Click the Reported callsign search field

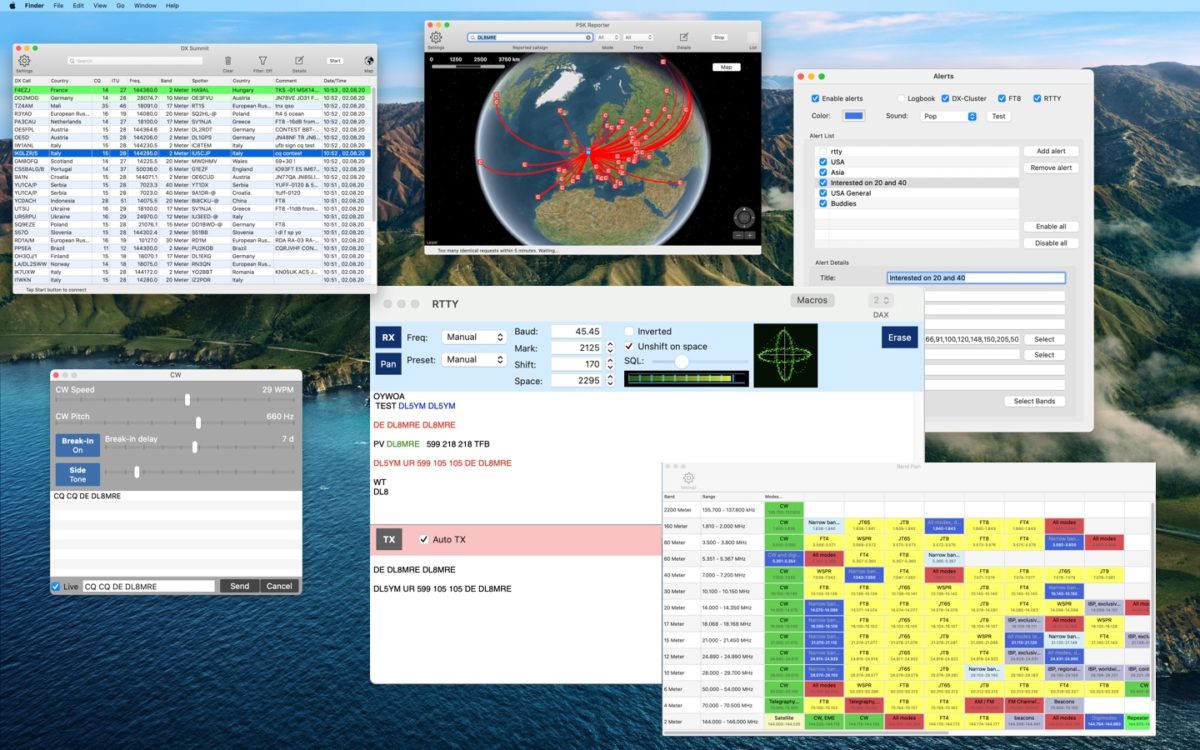pos(530,38)
